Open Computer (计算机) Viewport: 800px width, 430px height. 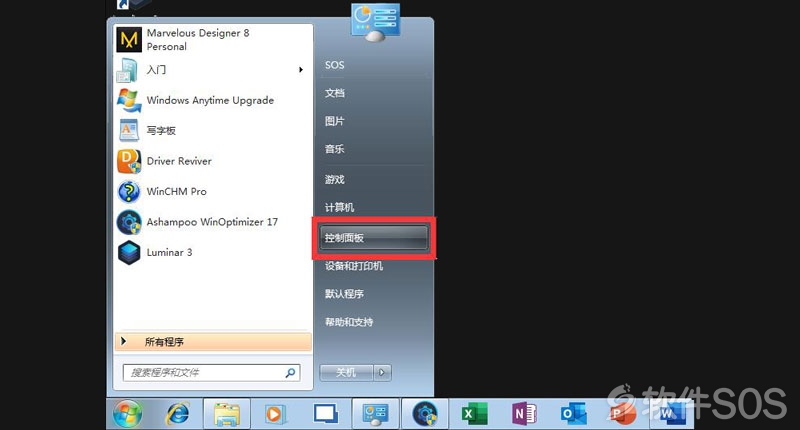[339, 208]
